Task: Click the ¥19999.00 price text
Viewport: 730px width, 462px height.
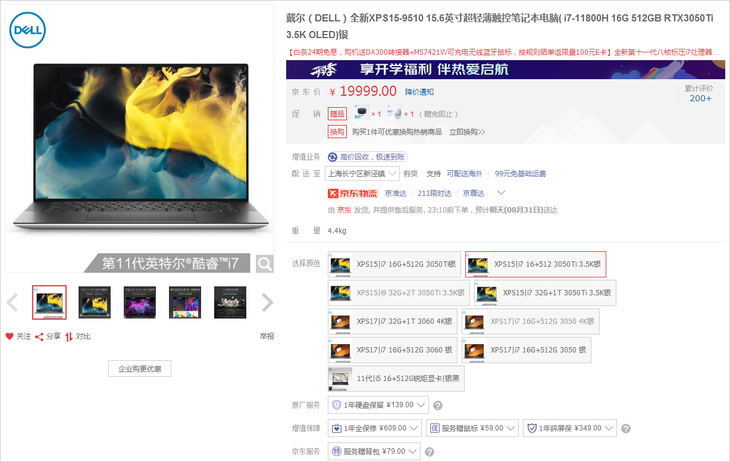Action: (363, 91)
